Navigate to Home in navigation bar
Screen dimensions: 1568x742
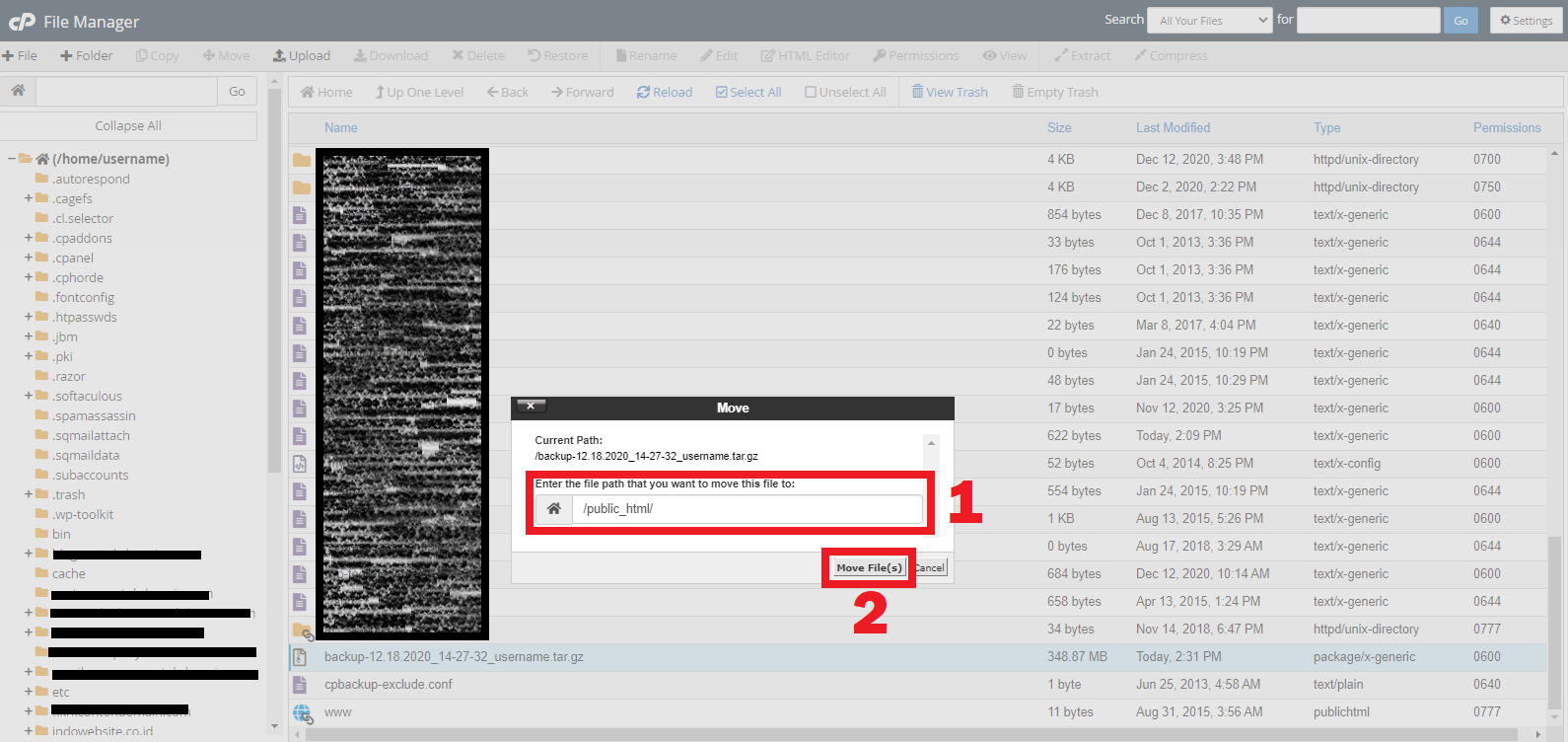[x=326, y=92]
